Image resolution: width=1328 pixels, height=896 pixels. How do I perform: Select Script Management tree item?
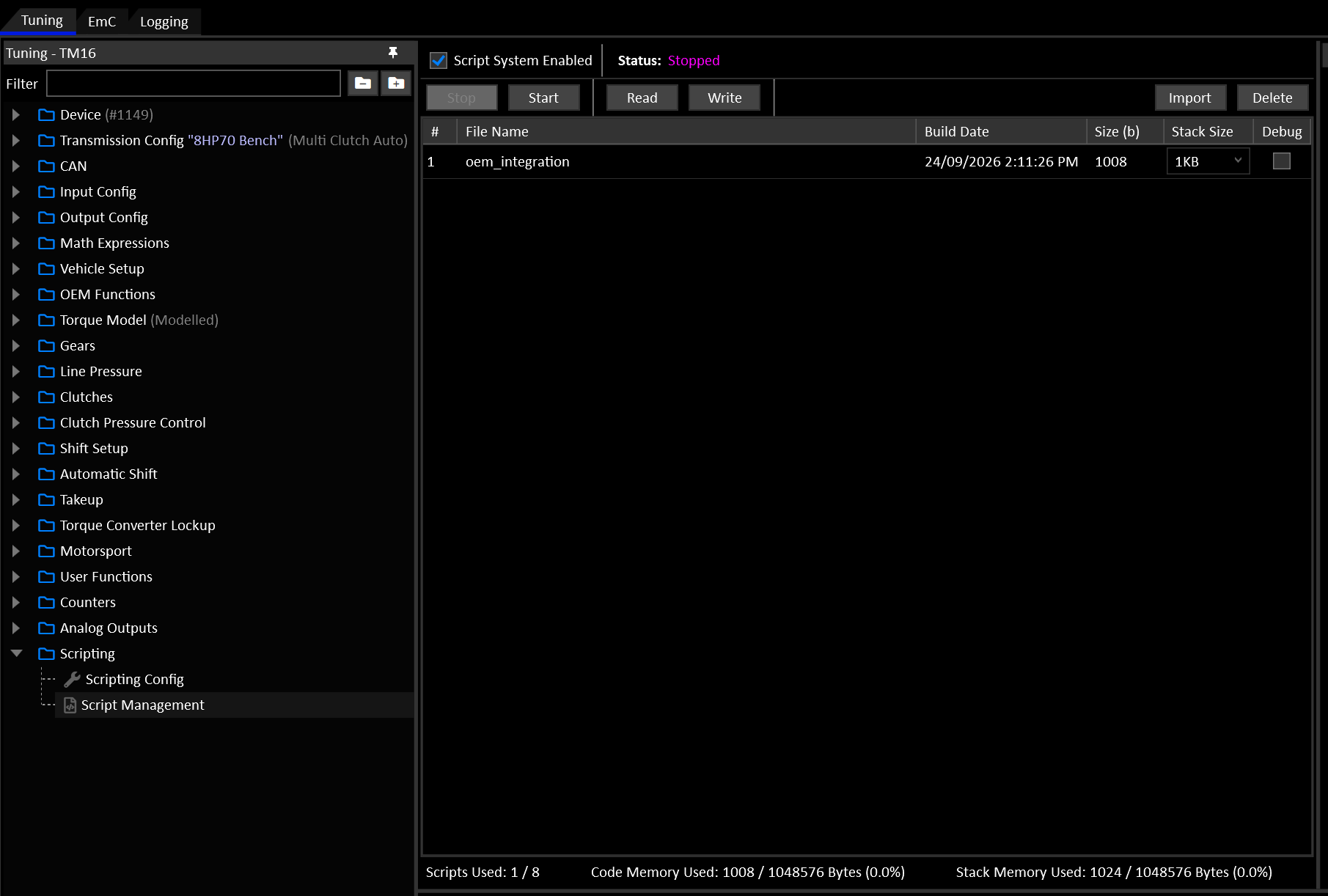point(142,705)
